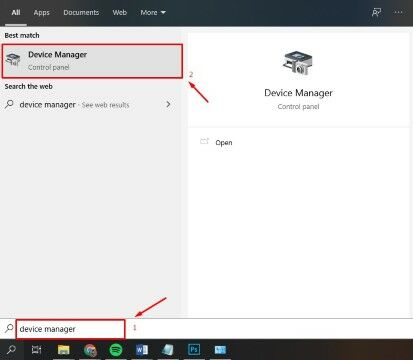
Task: Expand web results chevron arrow
Action: pyautogui.click(x=168, y=104)
